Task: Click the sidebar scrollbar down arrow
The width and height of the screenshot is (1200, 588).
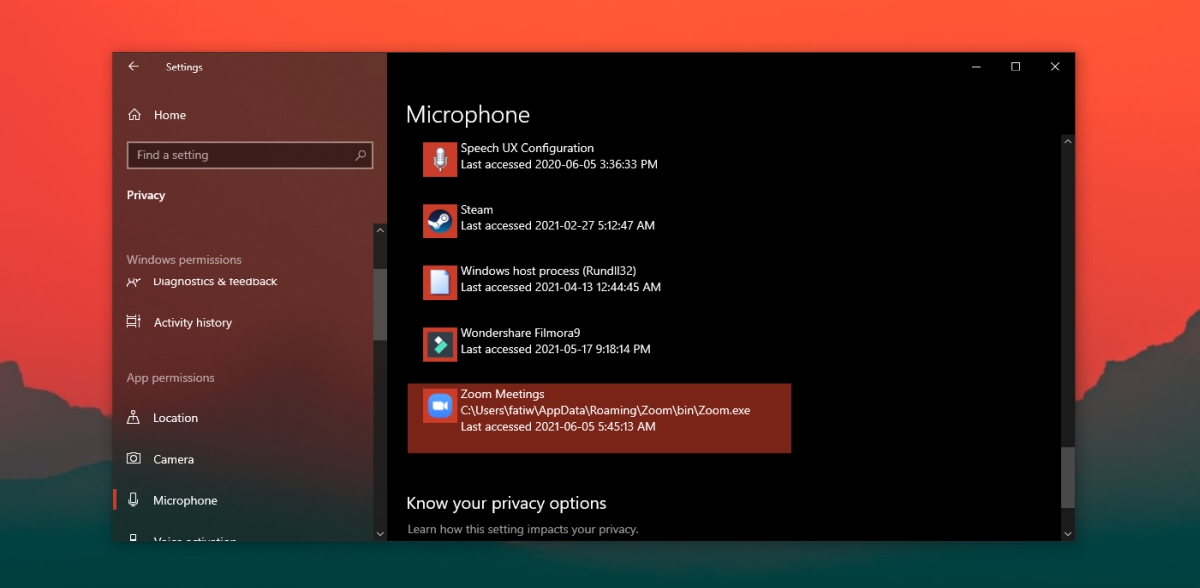Action: click(380, 534)
